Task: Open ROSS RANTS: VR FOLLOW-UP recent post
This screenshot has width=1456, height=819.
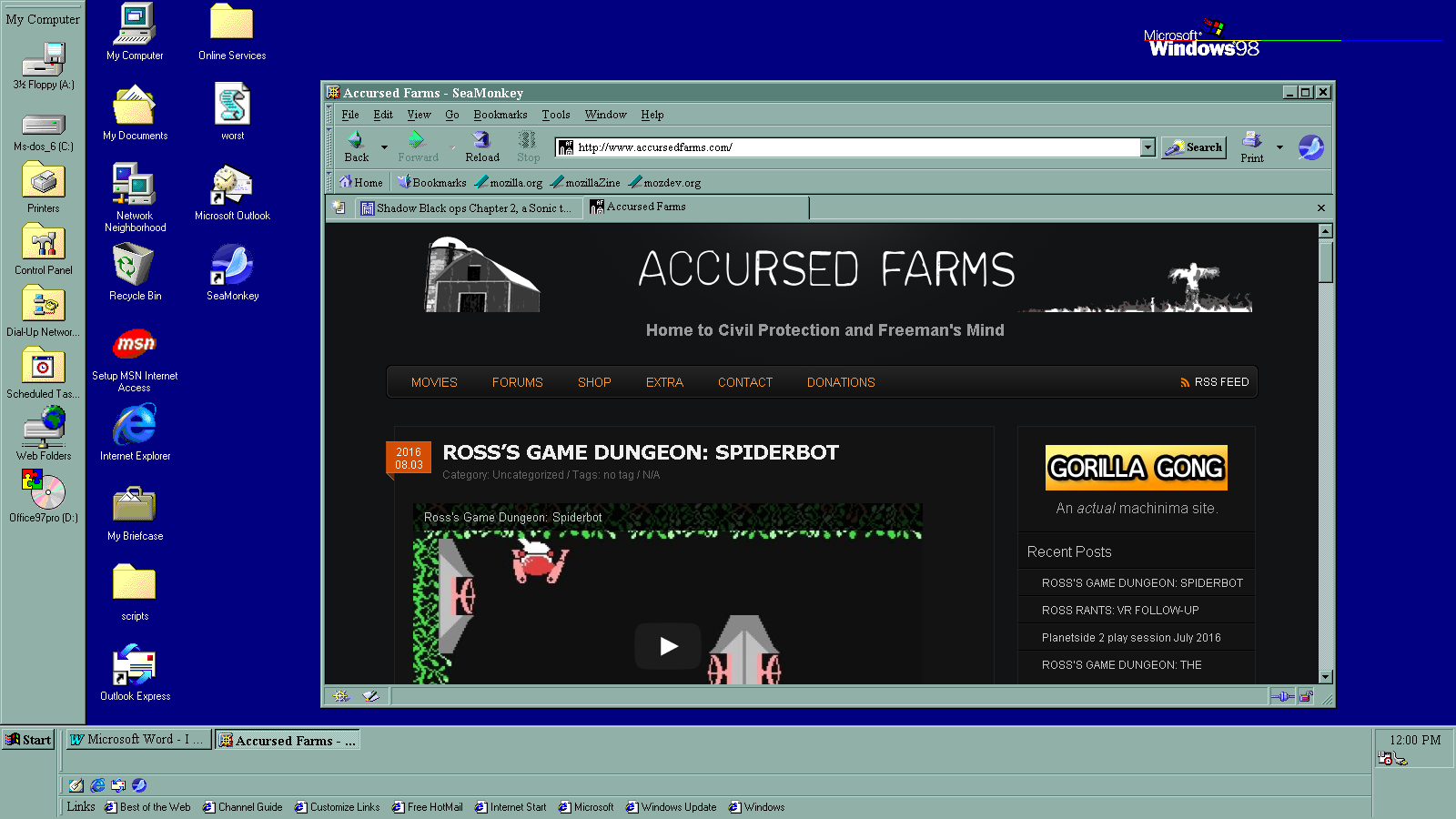Action: click(x=1120, y=611)
